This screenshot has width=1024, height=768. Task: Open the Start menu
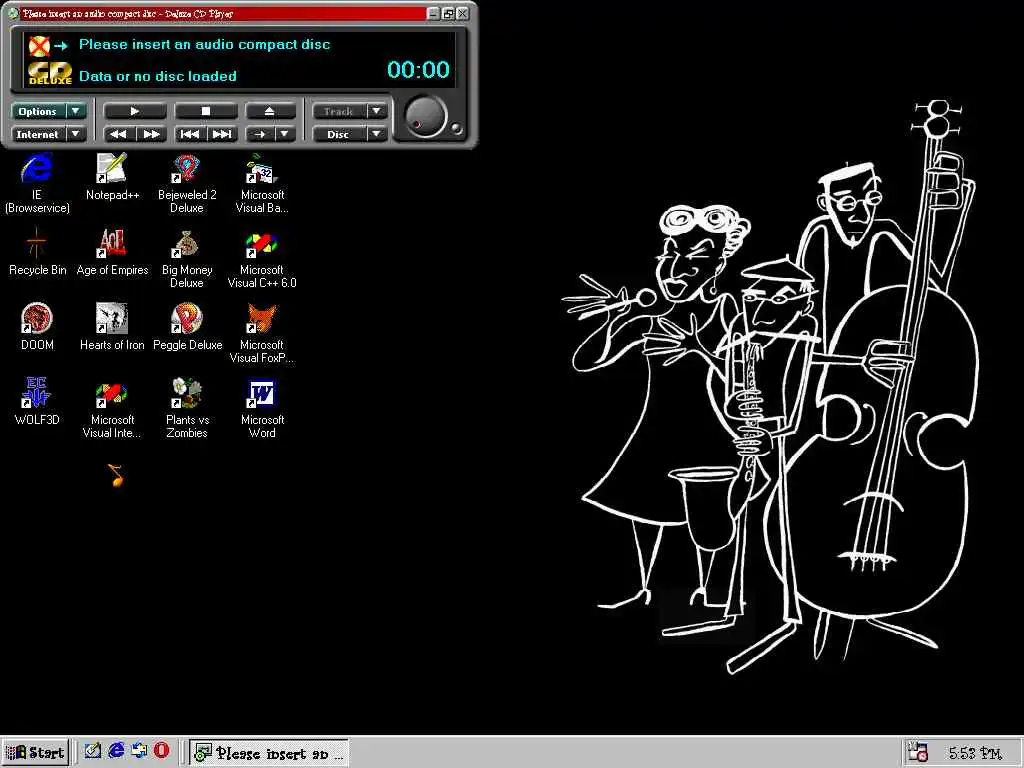[36, 752]
